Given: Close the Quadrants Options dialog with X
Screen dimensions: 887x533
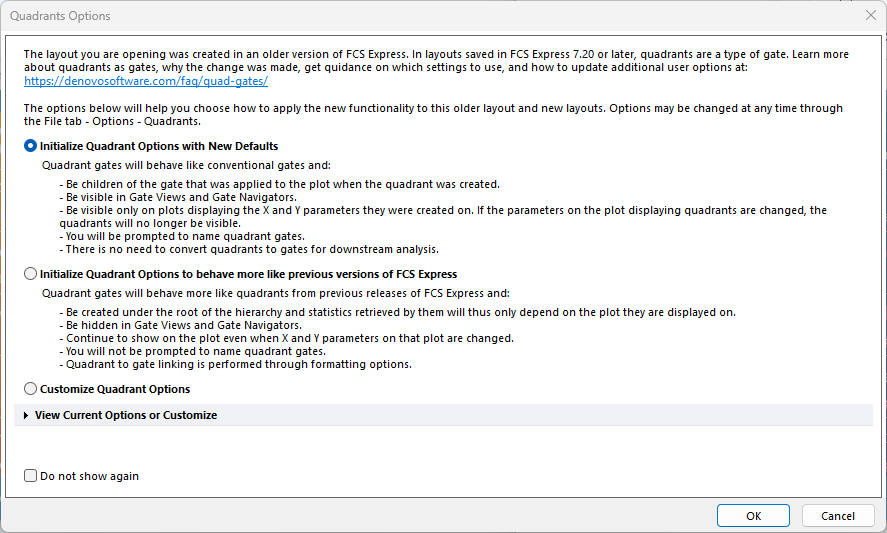Looking at the screenshot, I should (869, 16).
